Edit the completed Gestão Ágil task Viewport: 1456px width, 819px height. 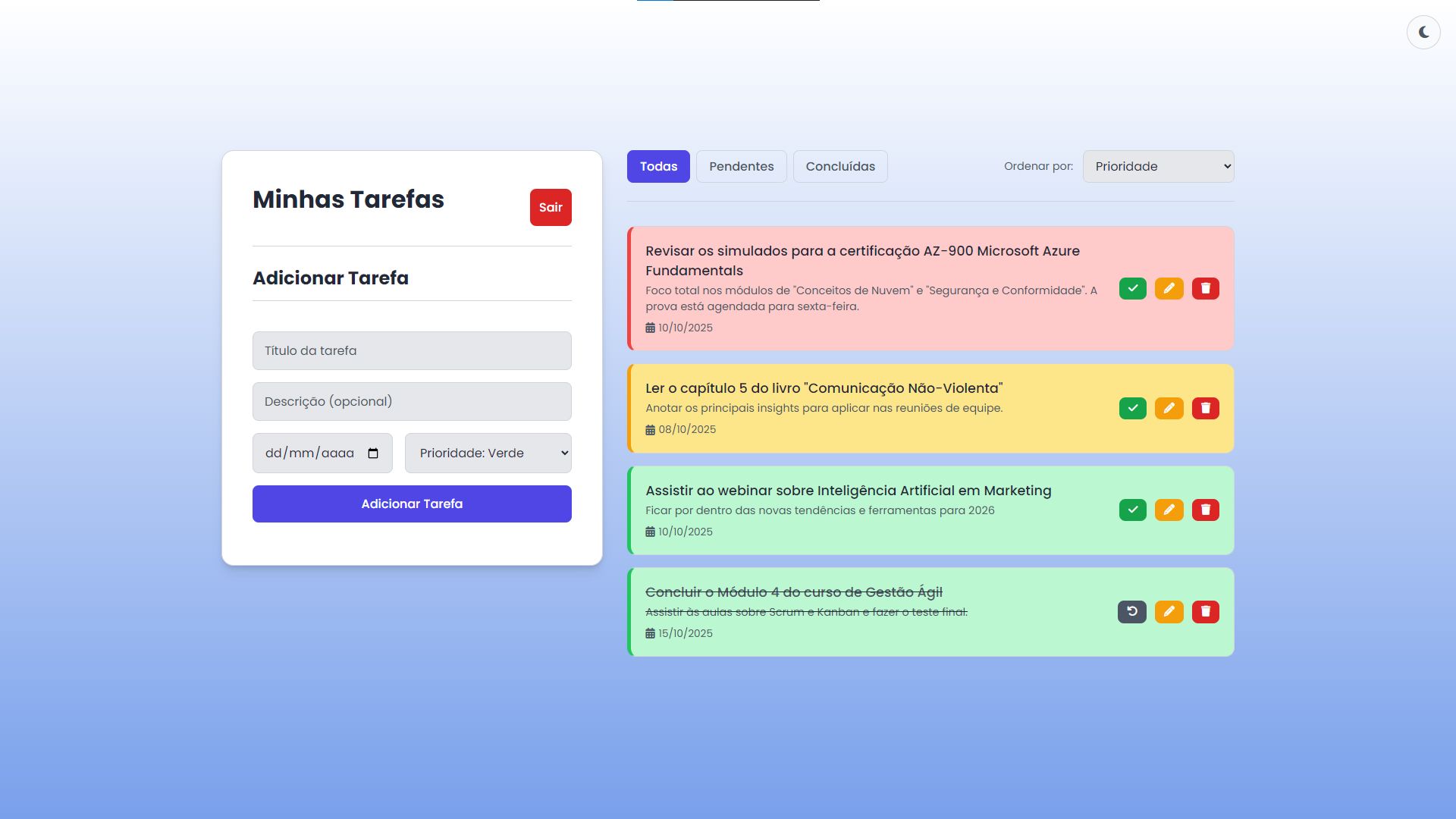point(1169,611)
